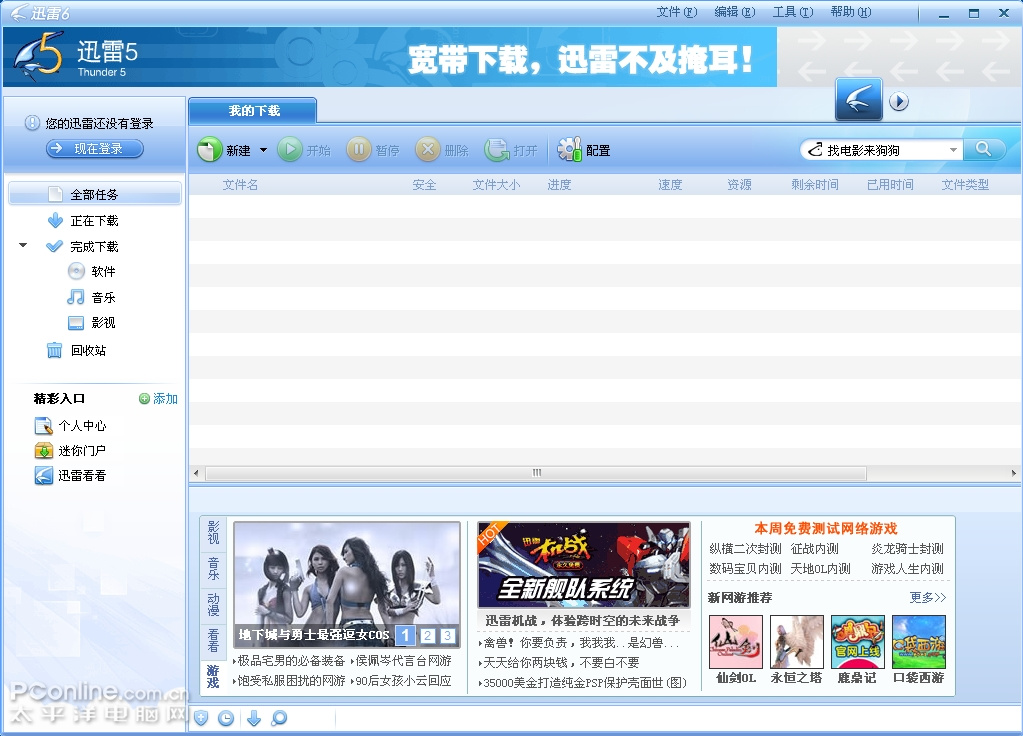This screenshot has height=736, width=1023.
Task: Select the 我的下载 tab
Action: 253,111
